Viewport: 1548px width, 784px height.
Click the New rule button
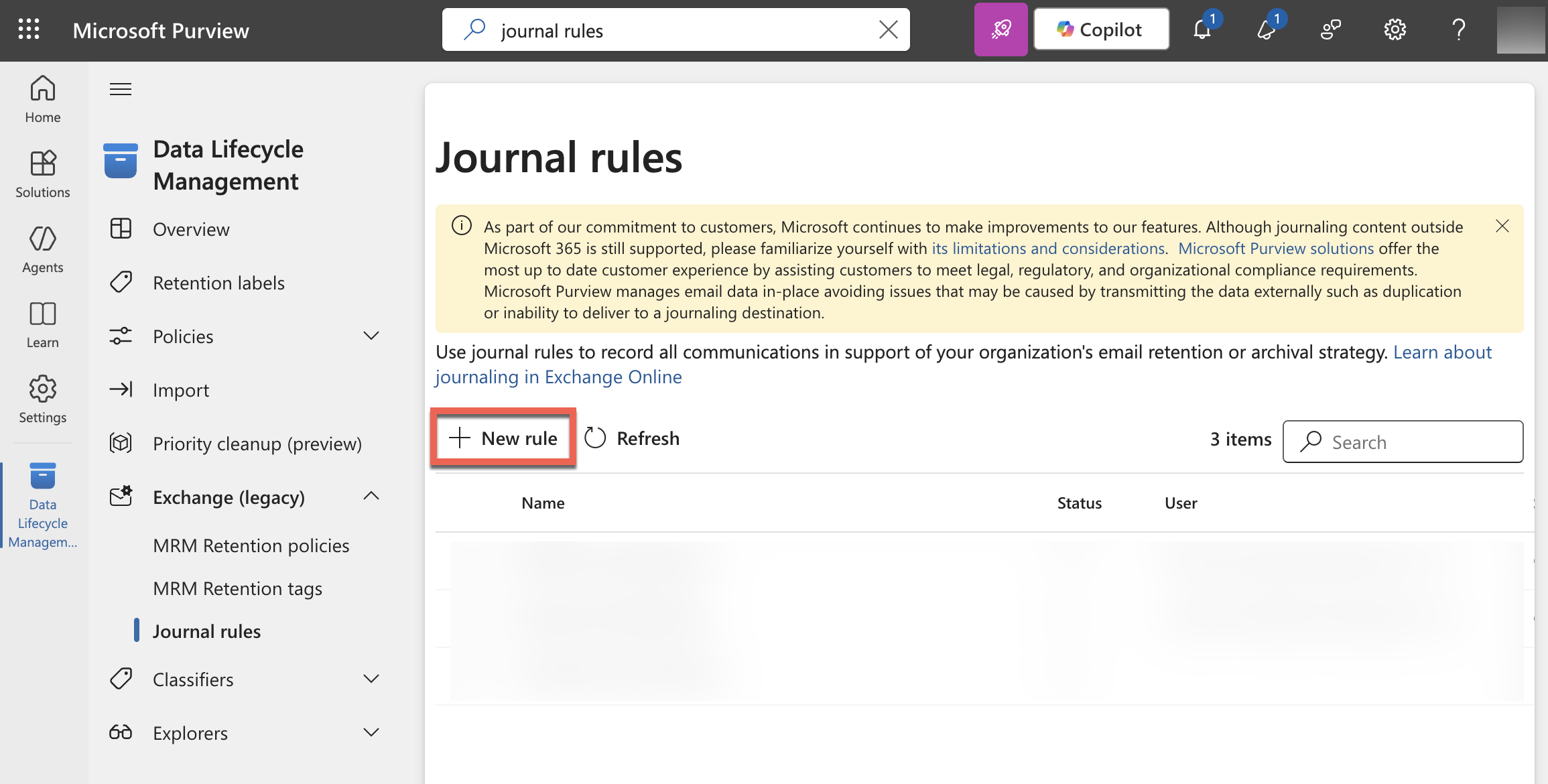click(x=503, y=438)
